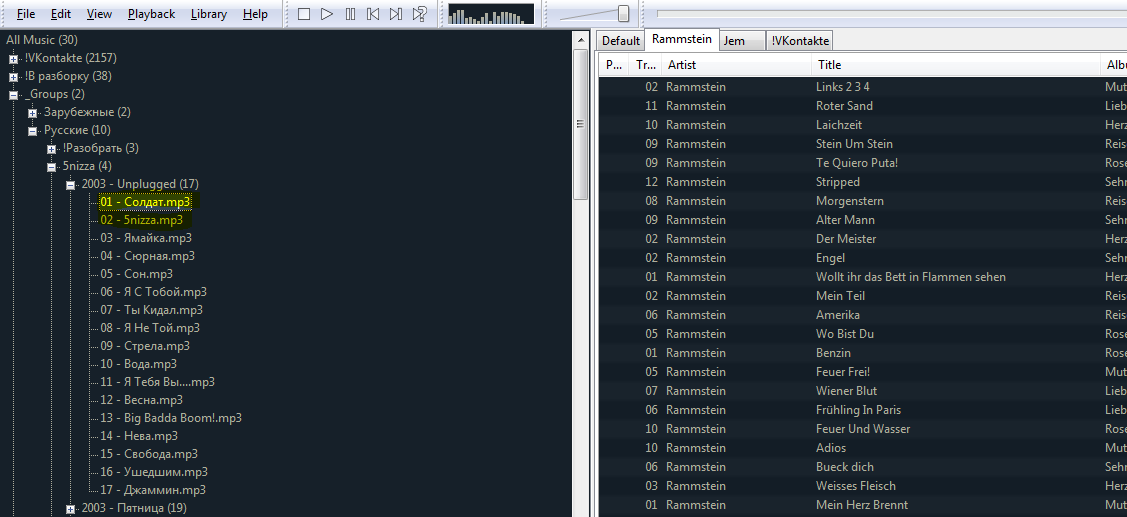Skip to the next track
1127x517 pixels.
pyautogui.click(x=396, y=14)
